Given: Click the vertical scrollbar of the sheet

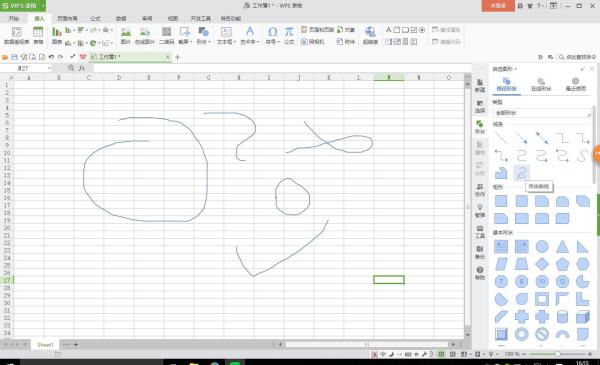Looking at the screenshot, I should 468,207.
